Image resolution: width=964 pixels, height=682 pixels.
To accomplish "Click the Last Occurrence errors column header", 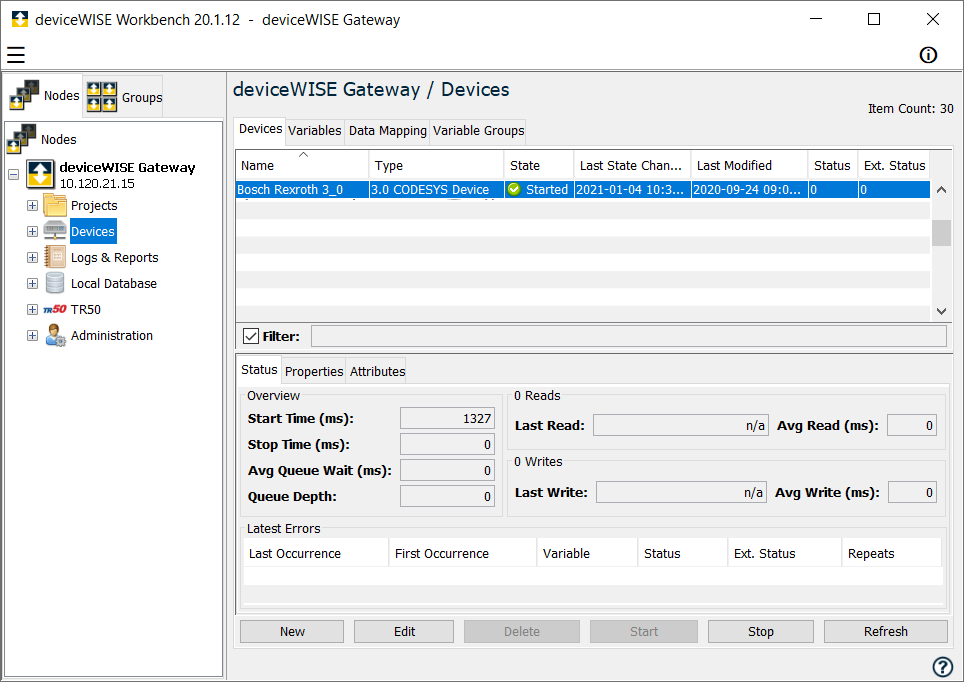I will point(316,553).
